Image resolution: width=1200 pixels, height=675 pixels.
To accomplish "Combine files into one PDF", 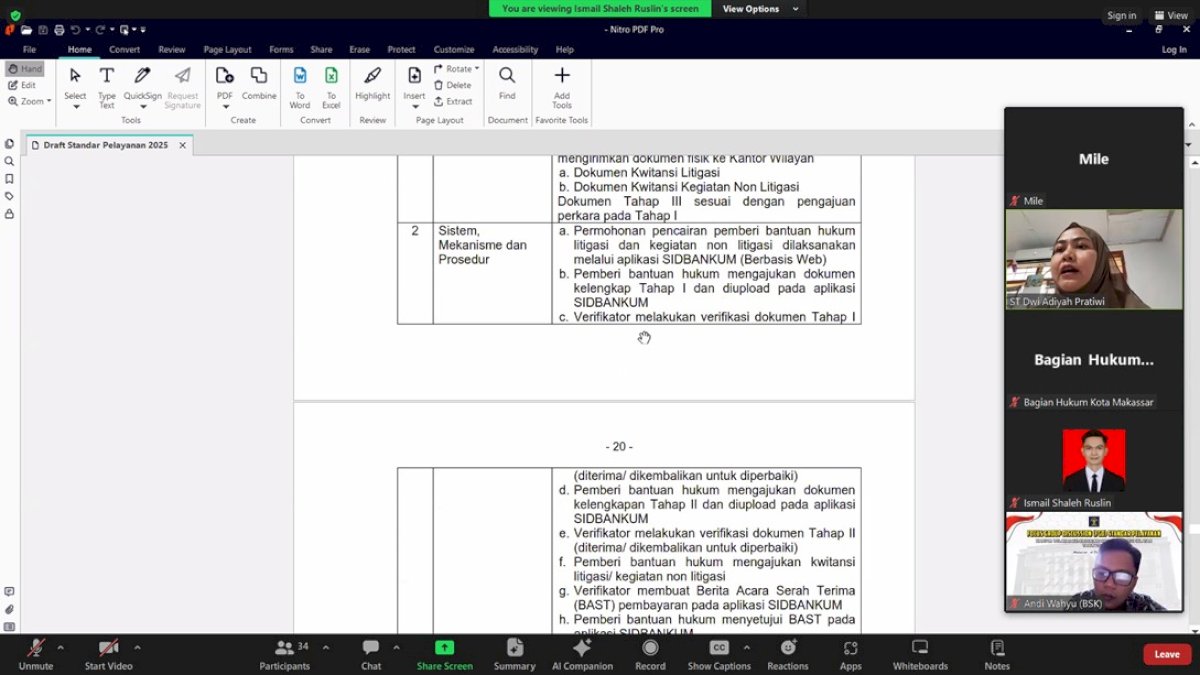I will pyautogui.click(x=259, y=82).
